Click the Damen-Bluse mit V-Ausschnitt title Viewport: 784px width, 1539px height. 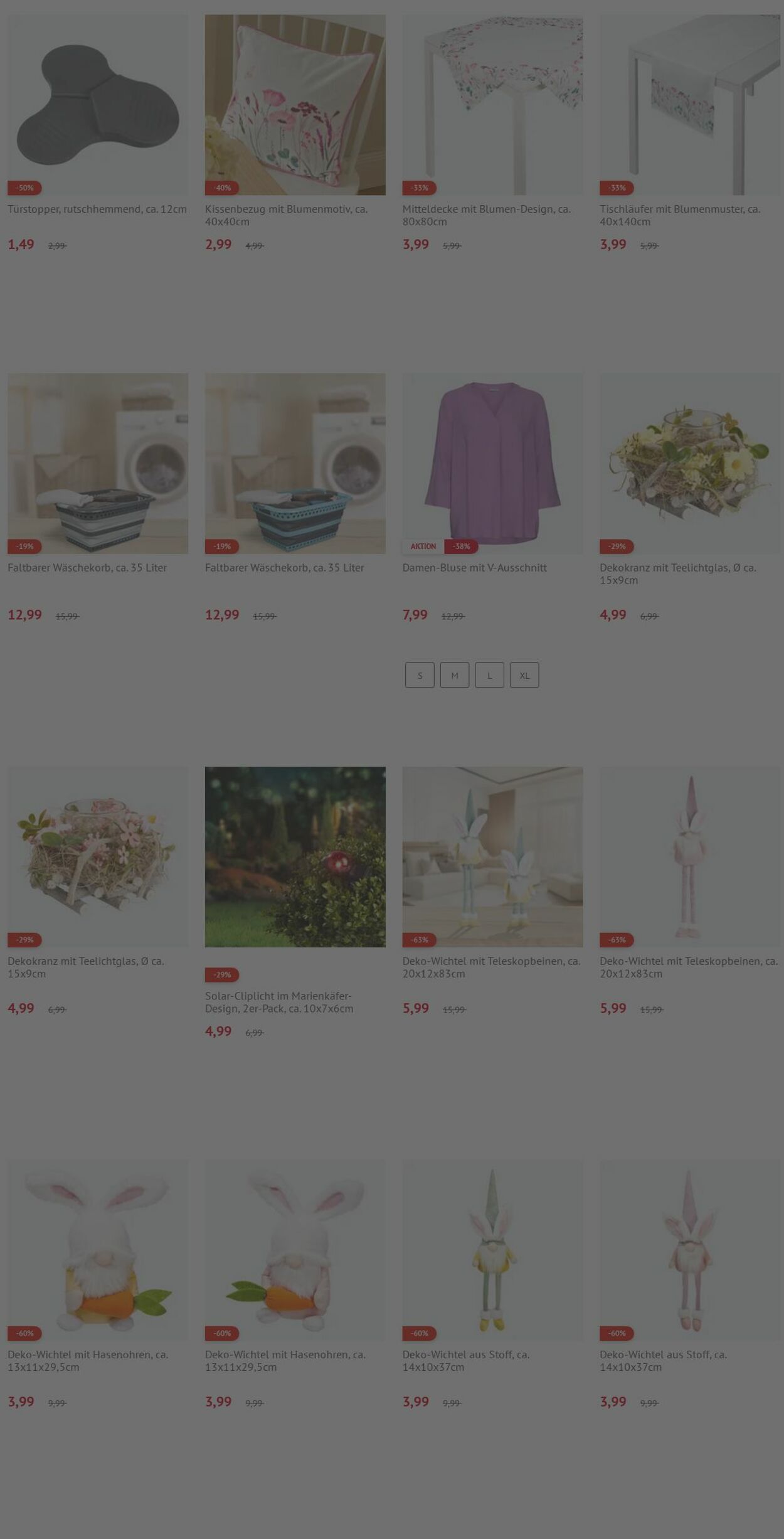[475, 568]
